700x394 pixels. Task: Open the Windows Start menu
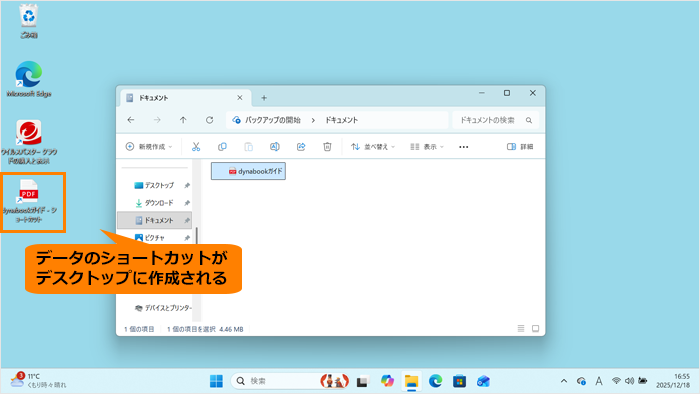pyautogui.click(x=217, y=381)
